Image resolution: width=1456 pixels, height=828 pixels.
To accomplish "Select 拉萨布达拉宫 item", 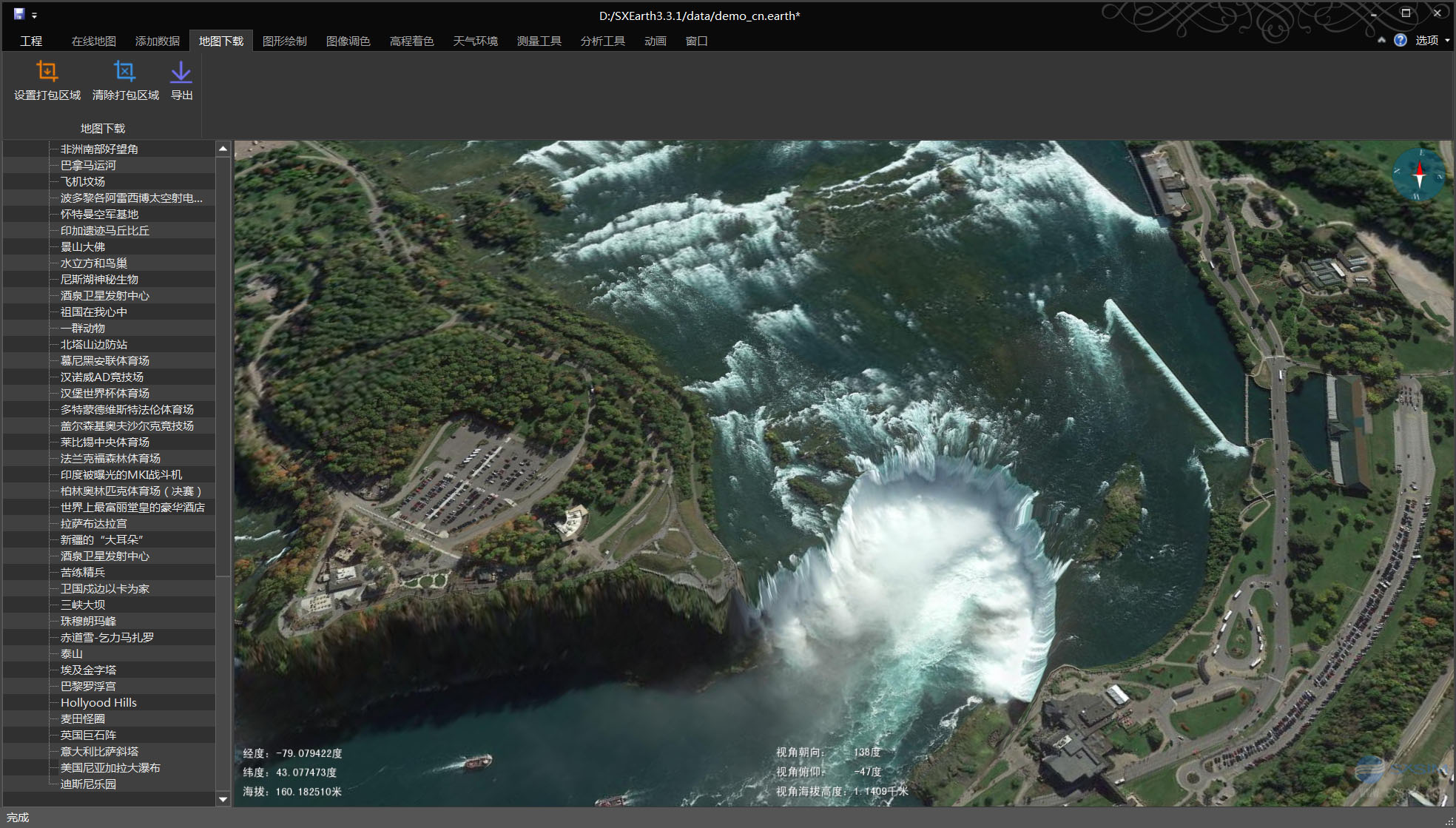I will (x=94, y=523).
